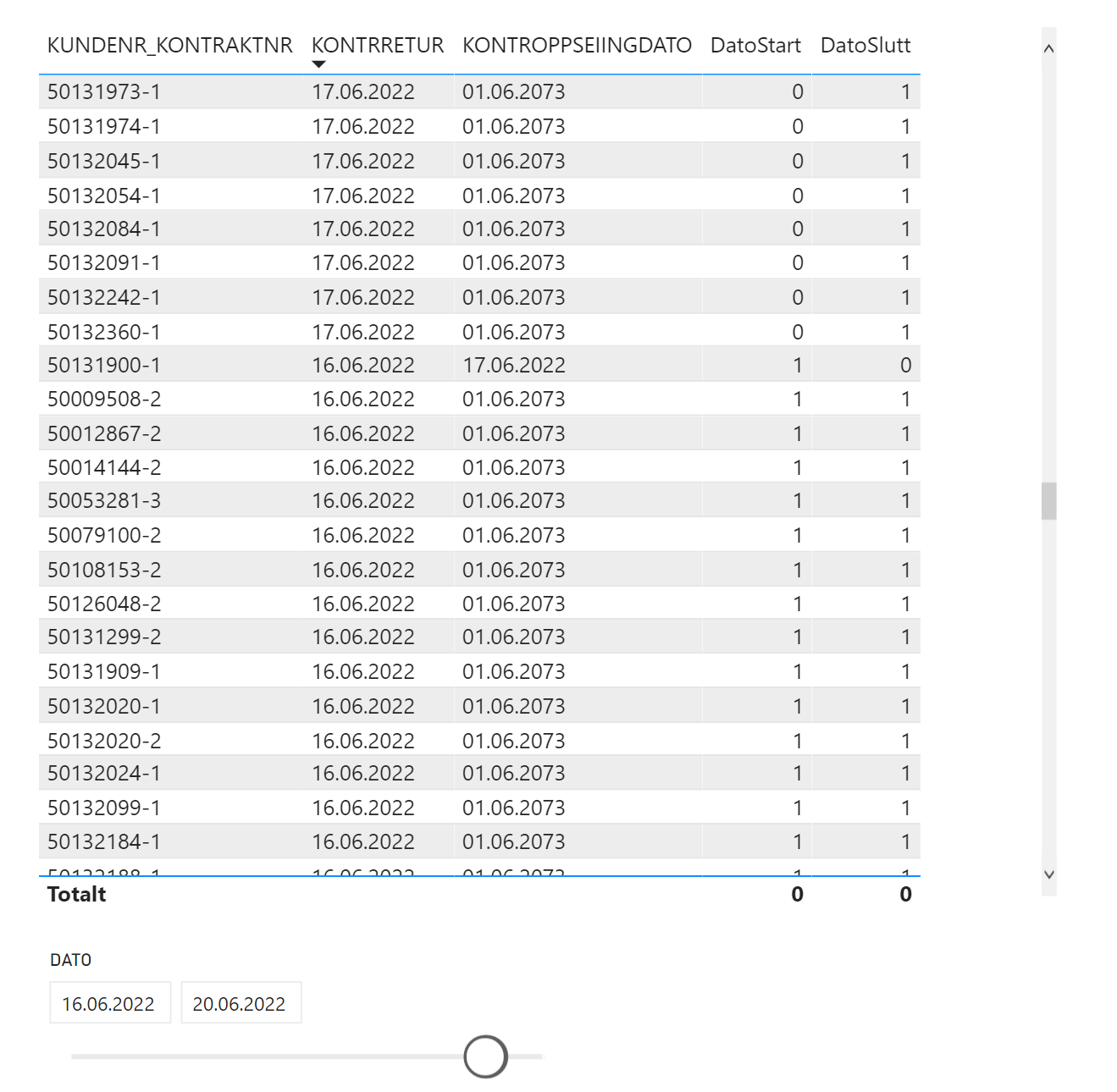Select contract row 50132184-1
The width and height of the screenshot is (1117, 1092).
click(x=479, y=841)
